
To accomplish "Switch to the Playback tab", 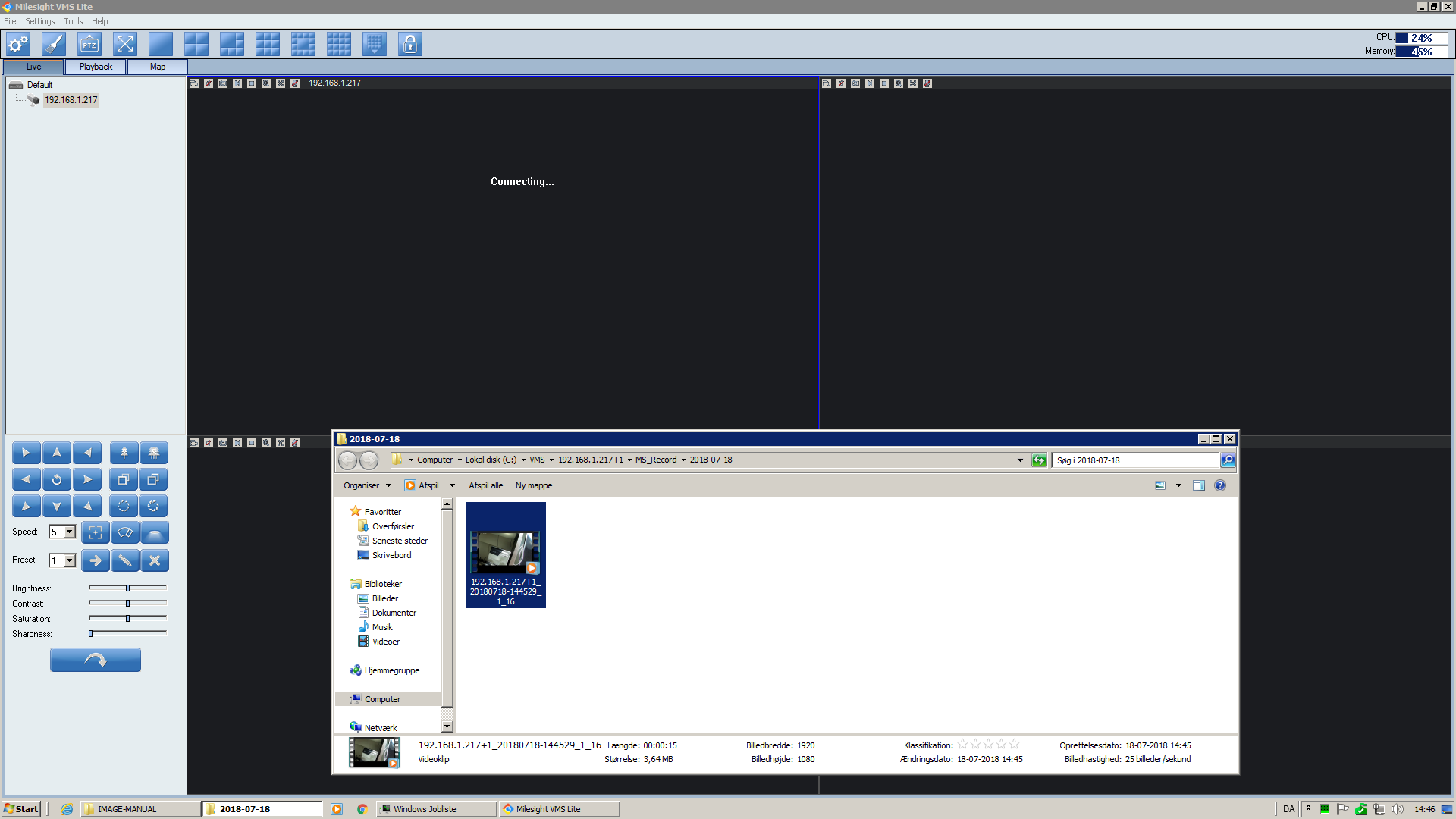I will [x=96, y=67].
